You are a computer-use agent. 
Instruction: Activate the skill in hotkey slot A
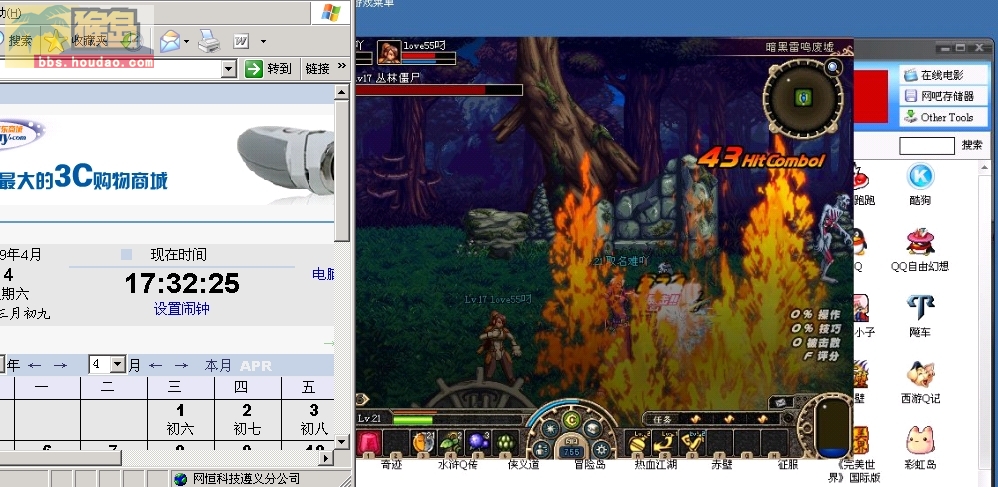tap(638, 442)
